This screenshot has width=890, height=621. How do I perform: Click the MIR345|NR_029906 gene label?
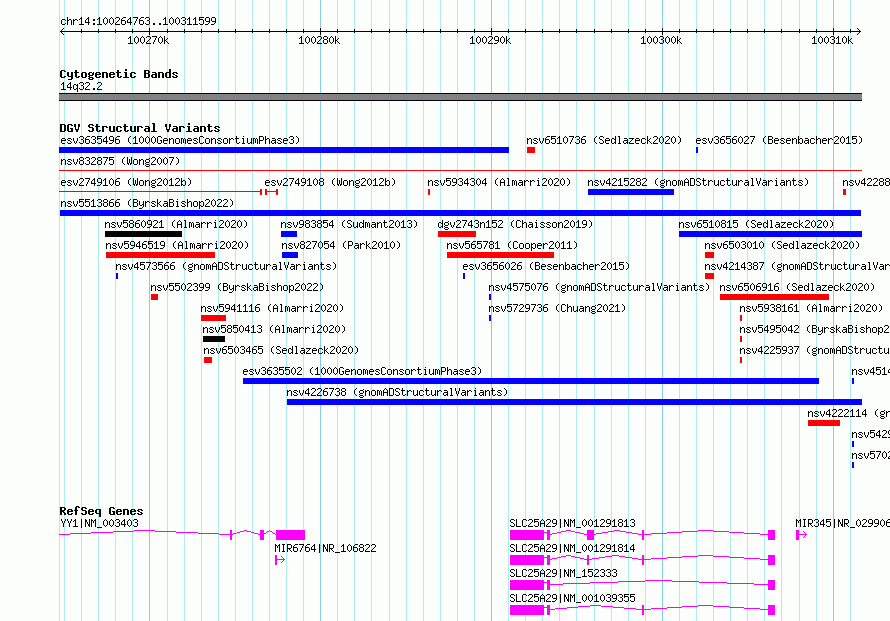842,523
